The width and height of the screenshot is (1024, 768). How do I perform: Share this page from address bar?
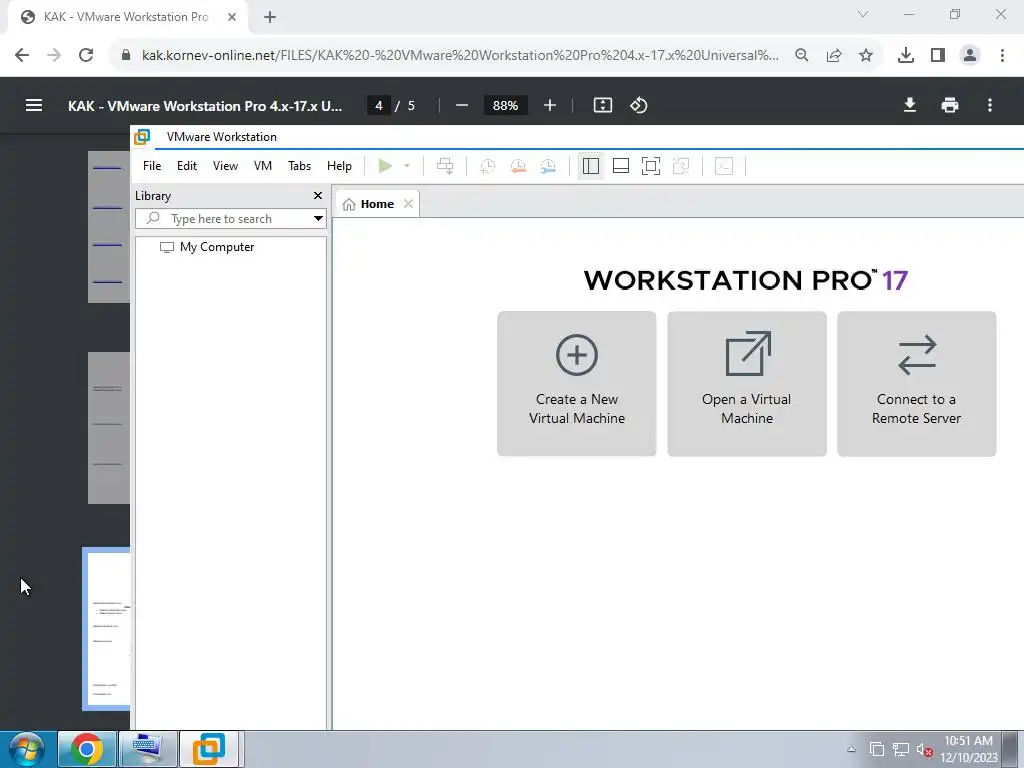click(x=834, y=56)
